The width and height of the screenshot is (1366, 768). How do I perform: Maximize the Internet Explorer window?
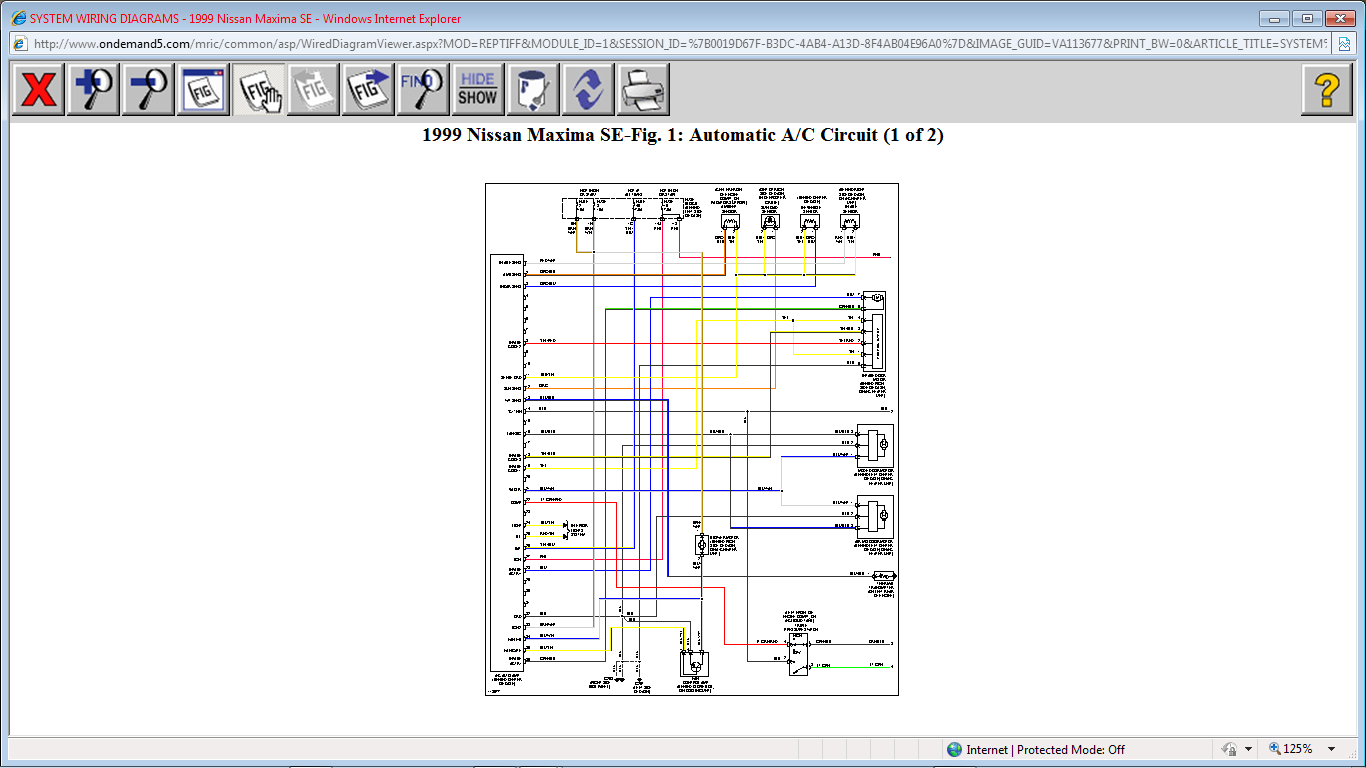point(1306,18)
